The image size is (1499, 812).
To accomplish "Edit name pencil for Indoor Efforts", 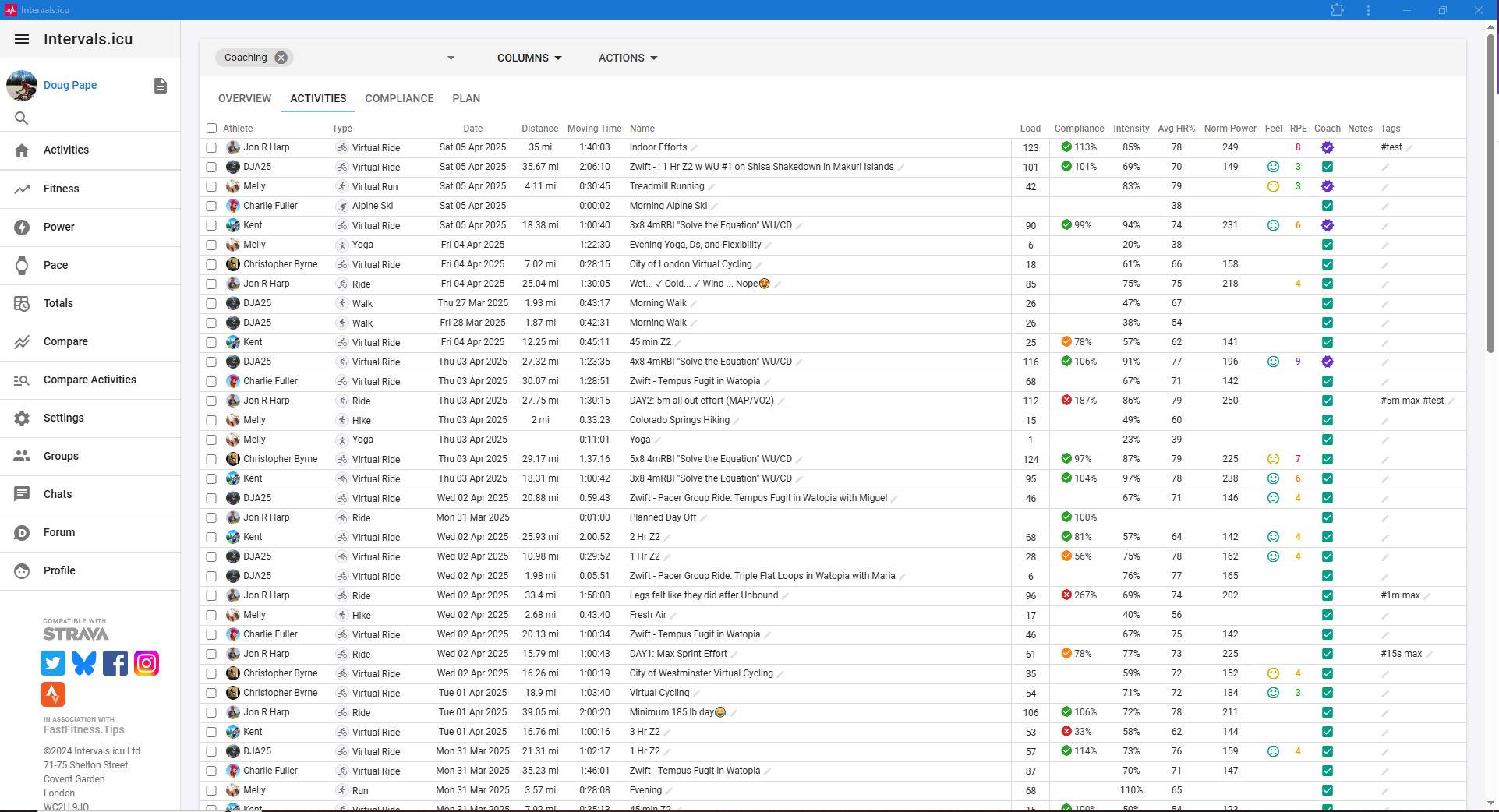I will pyautogui.click(x=694, y=148).
